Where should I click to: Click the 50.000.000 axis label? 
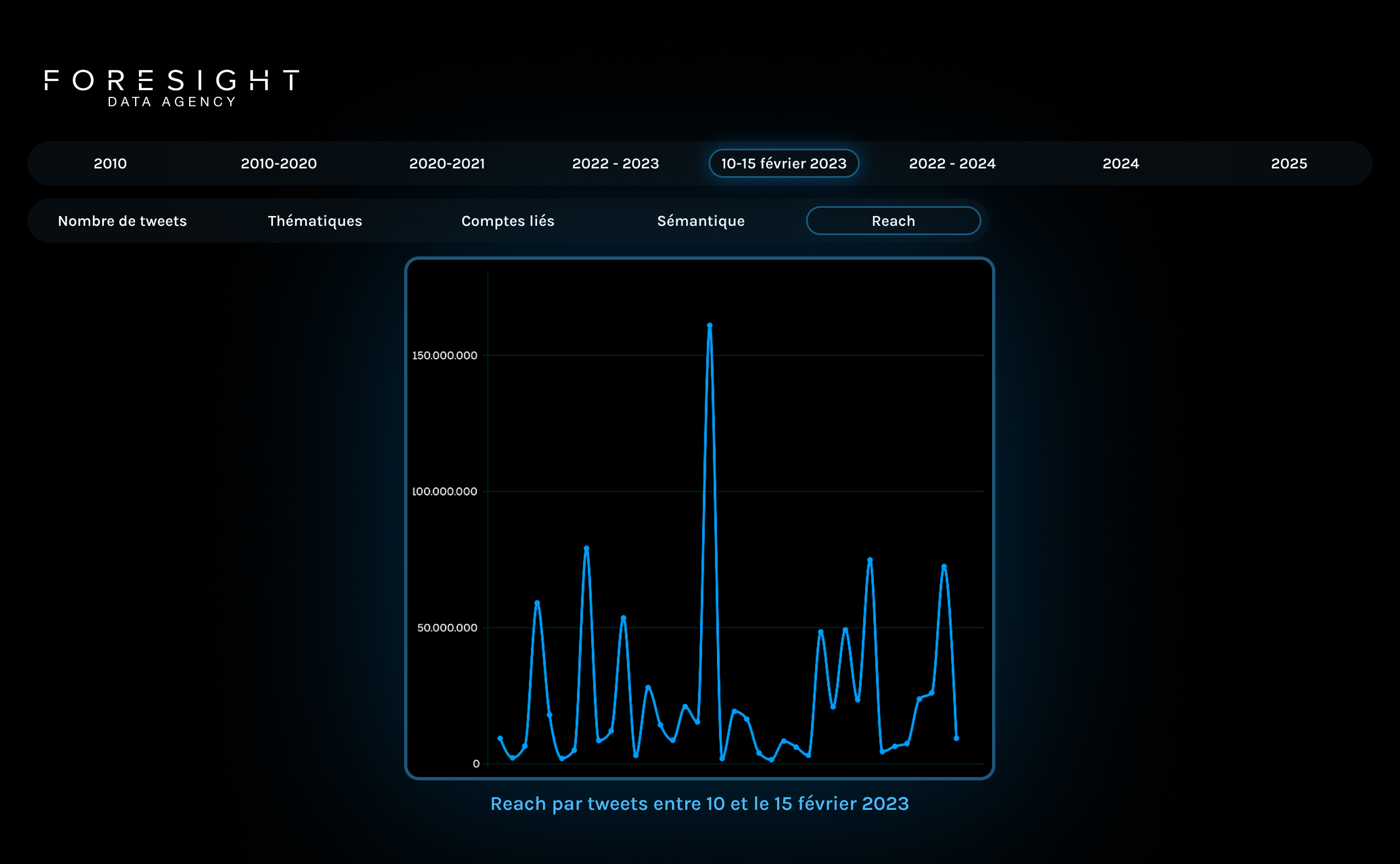(447, 627)
